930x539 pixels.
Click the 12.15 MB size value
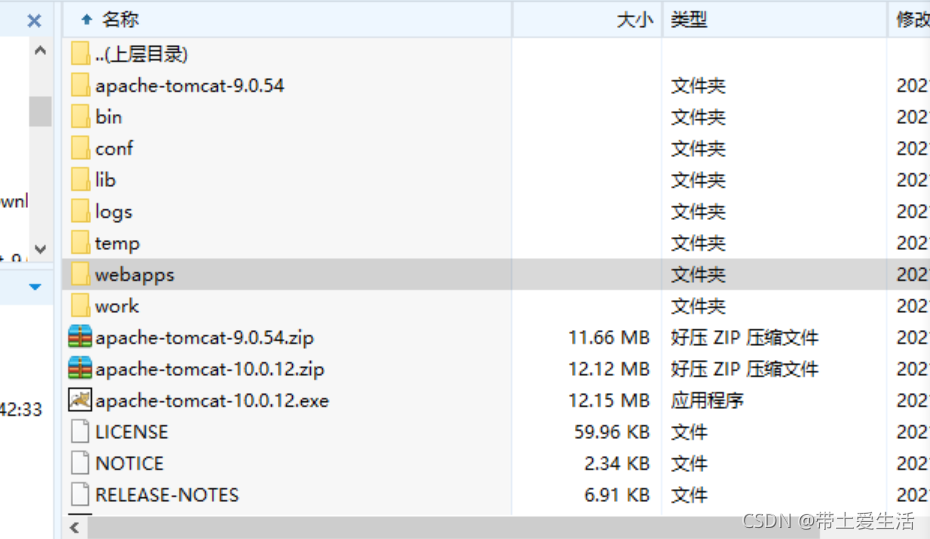click(609, 400)
